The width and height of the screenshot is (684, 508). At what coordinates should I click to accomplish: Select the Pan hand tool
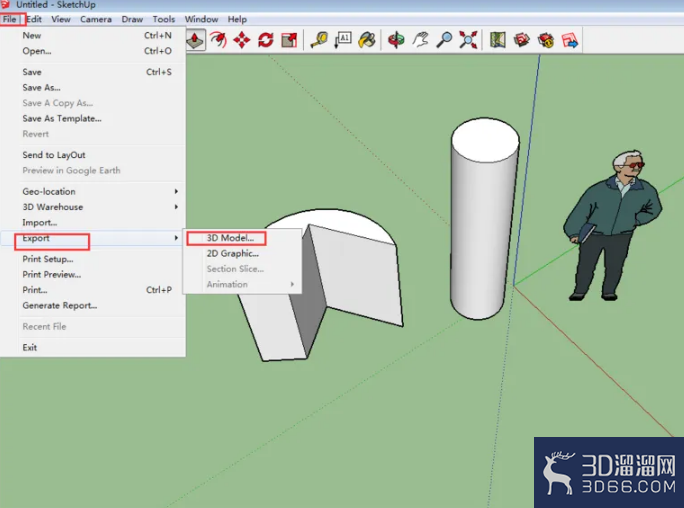tap(420, 40)
